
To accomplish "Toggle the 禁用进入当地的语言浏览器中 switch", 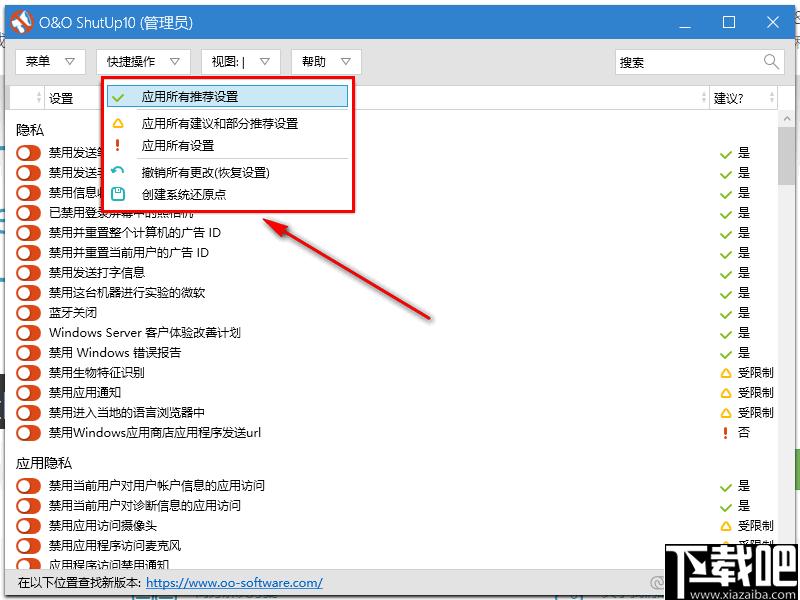I will 28,413.
